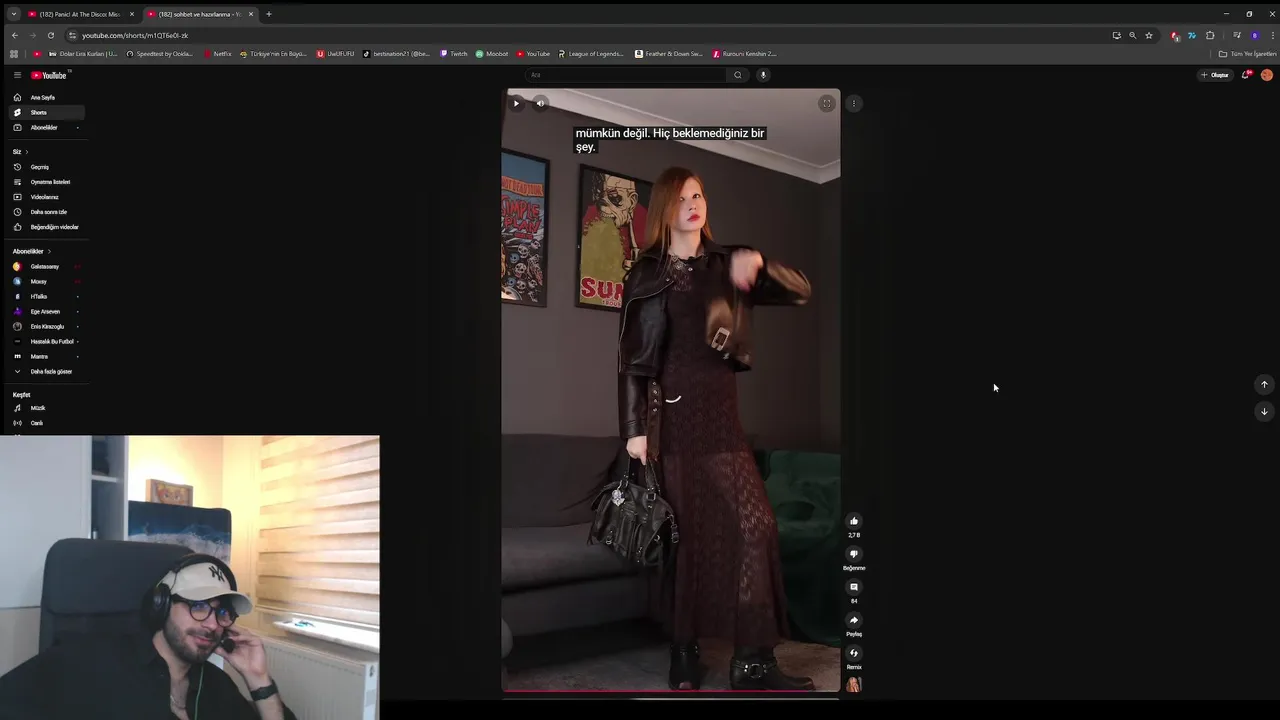The height and width of the screenshot is (720, 1280).
Task: Open the Twitch bookmark
Action: 454,54
